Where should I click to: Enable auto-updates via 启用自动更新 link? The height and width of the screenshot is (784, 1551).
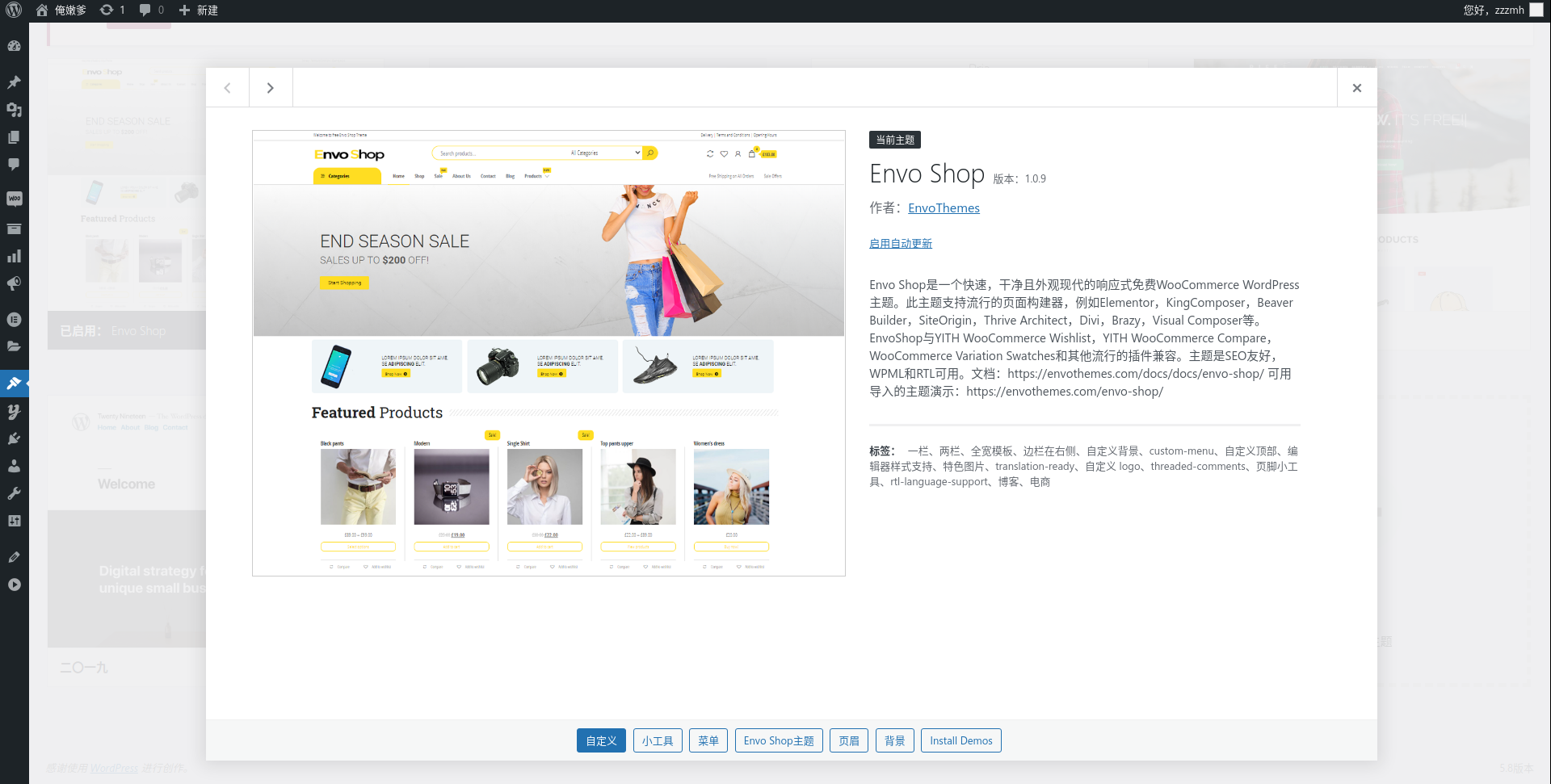tap(901, 244)
